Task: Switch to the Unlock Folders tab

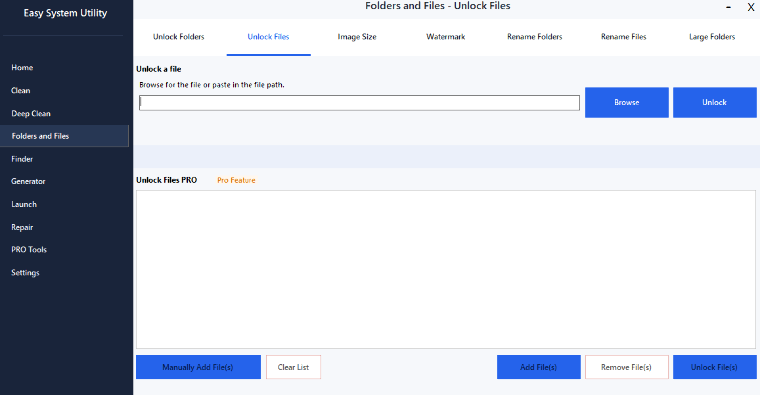Action: tap(179, 37)
